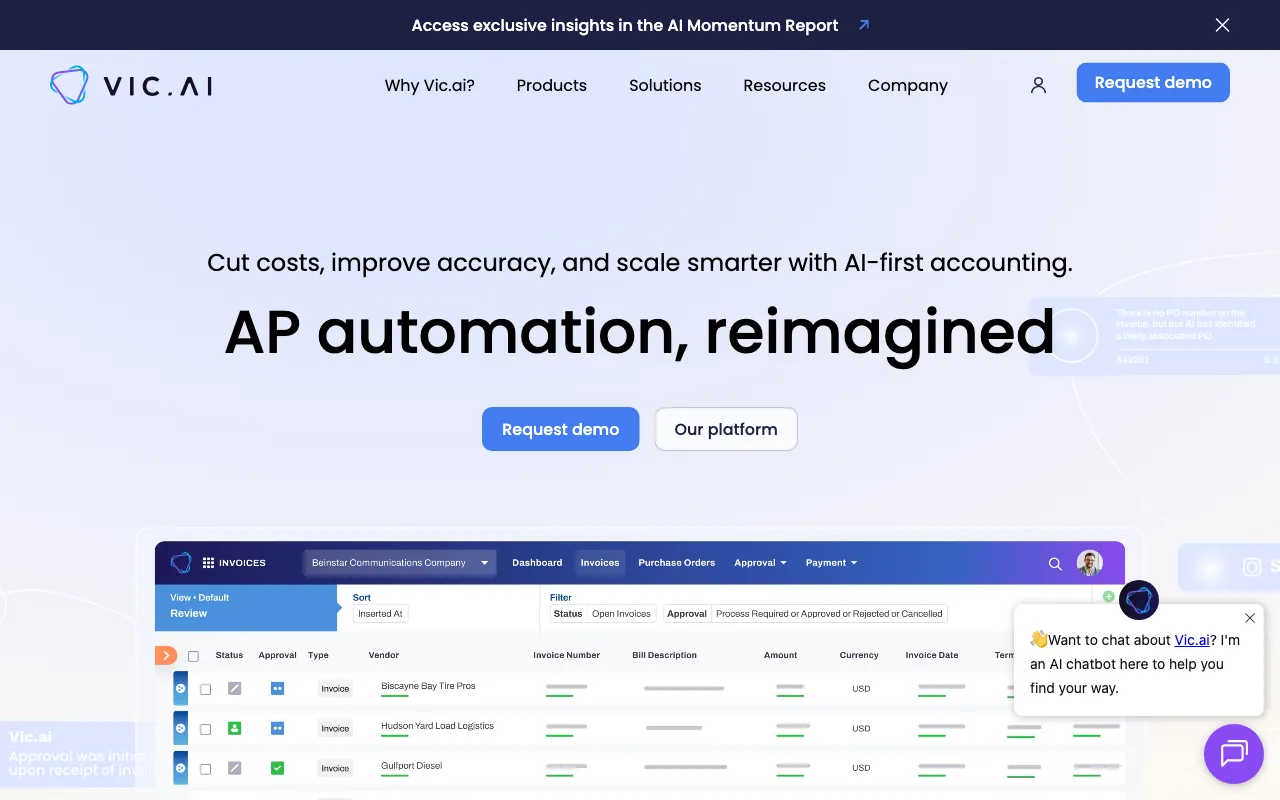Click the green plus add-filter icon
The image size is (1280, 800).
point(1108,597)
